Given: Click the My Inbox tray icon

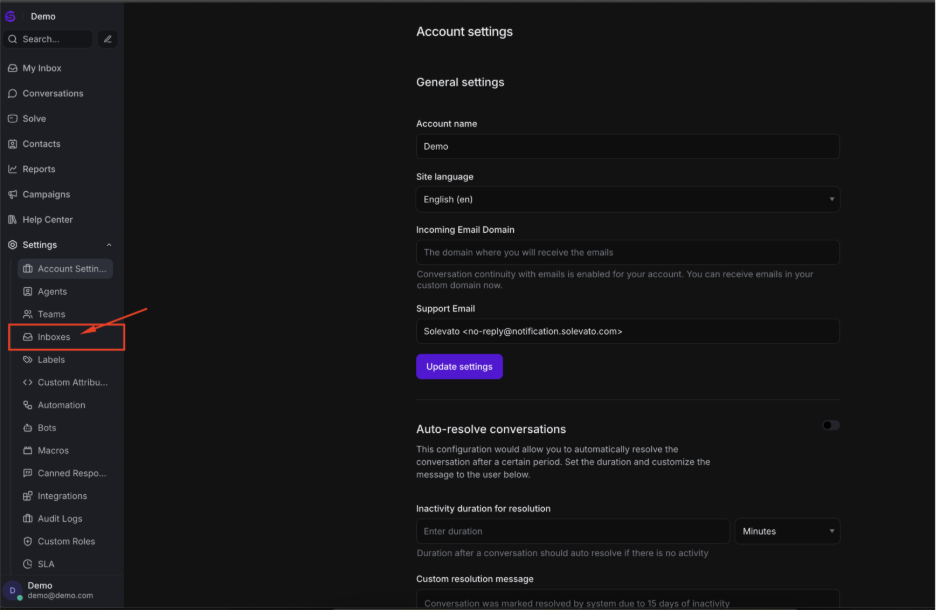Looking at the screenshot, I should point(13,68).
